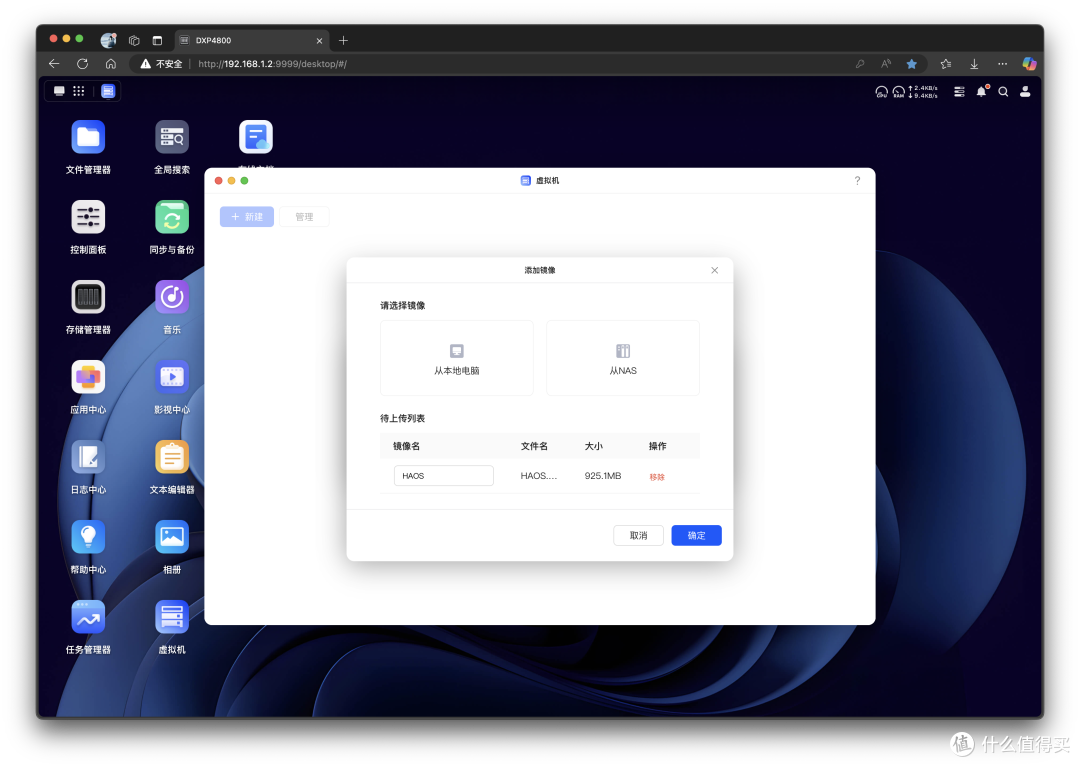Viewport: 1080px width, 767px height.
Task: Choose 从NAS image source
Action: [x=623, y=358]
